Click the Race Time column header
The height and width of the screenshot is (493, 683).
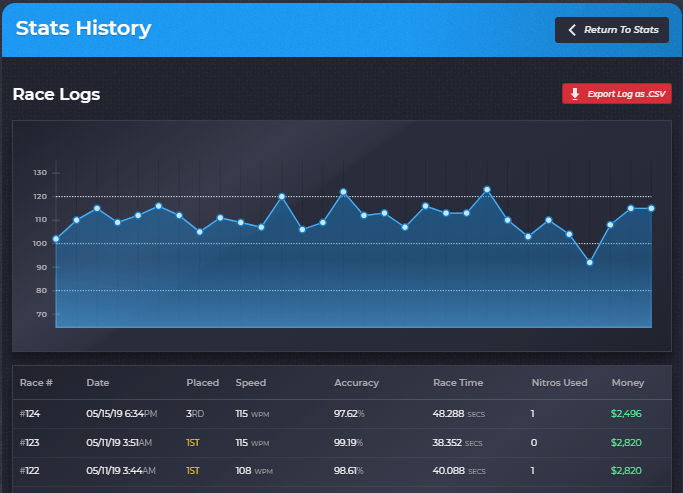click(458, 383)
